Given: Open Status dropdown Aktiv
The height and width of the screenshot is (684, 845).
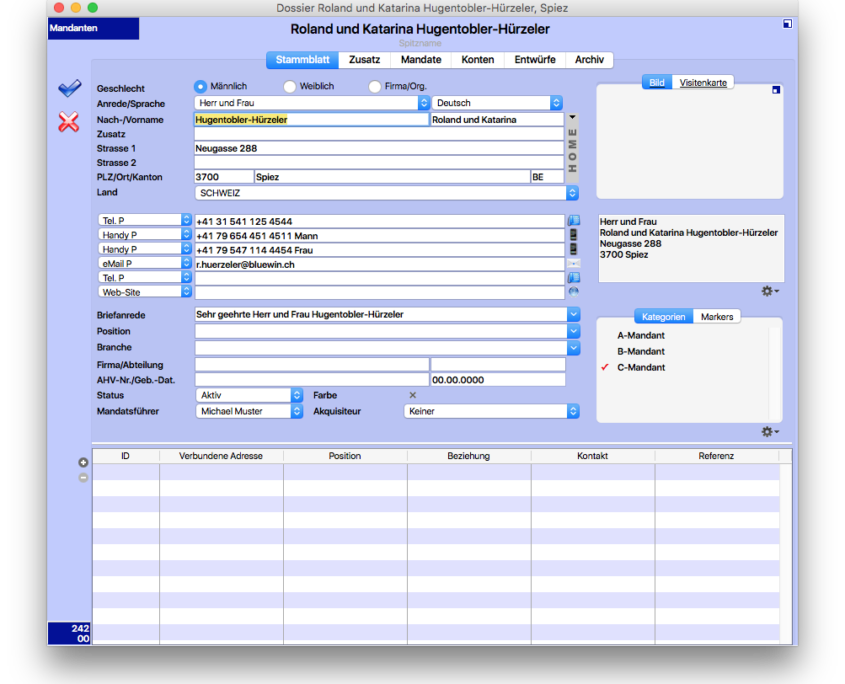Looking at the screenshot, I should (249, 395).
